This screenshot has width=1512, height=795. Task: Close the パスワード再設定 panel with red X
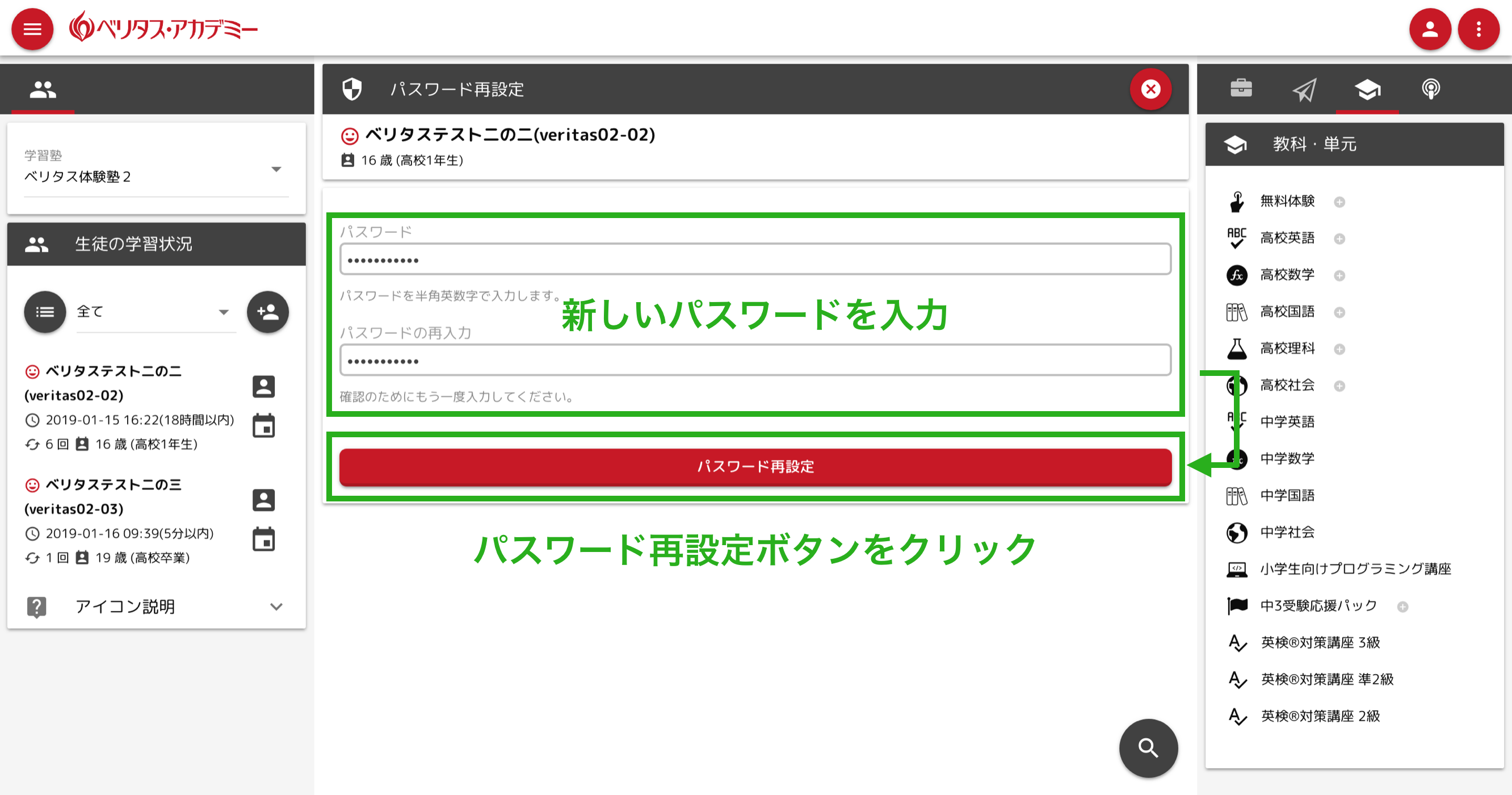(x=1150, y=89)
